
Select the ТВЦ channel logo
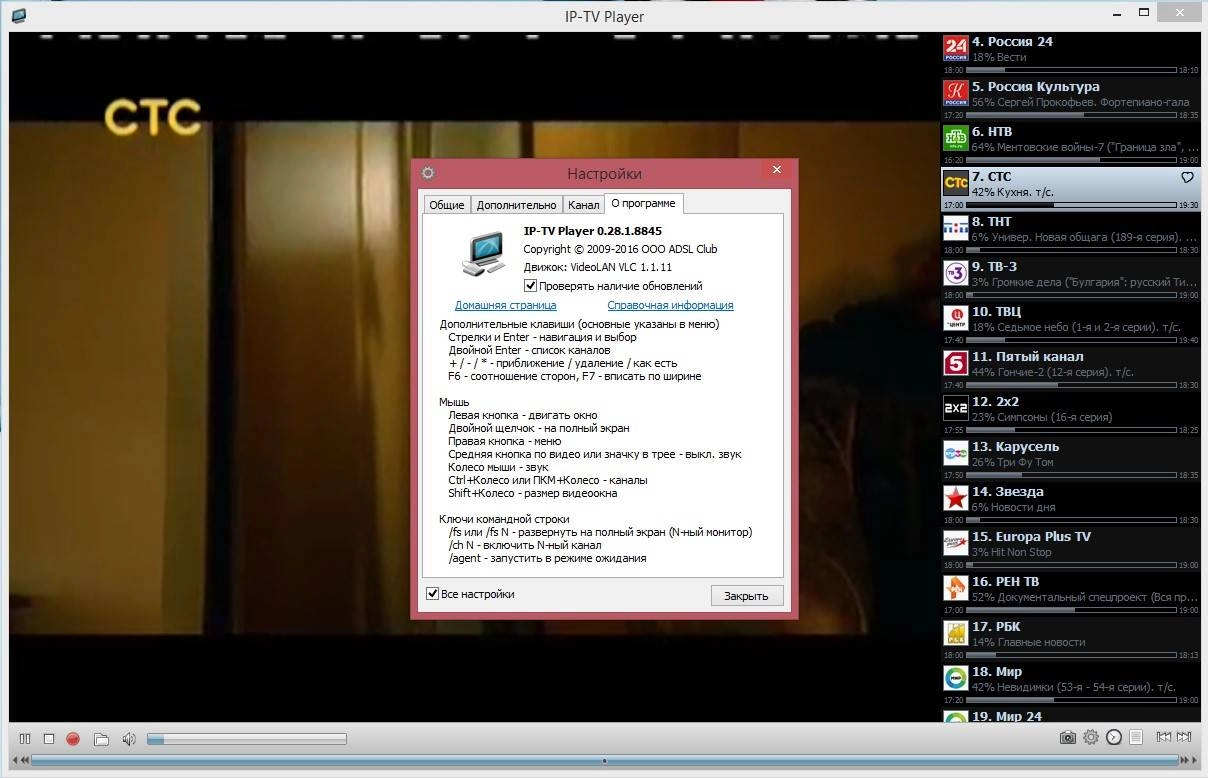coord(956,318)
